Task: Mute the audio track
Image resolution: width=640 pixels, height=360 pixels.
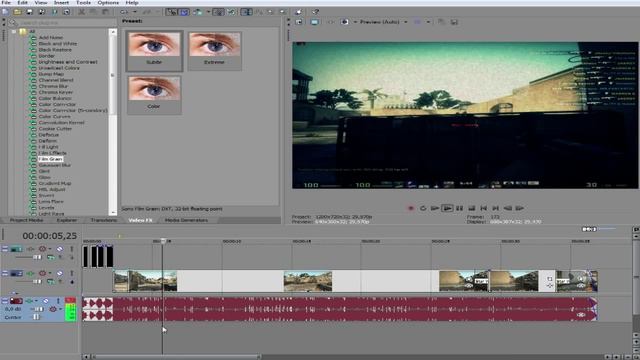Action: 46,301
